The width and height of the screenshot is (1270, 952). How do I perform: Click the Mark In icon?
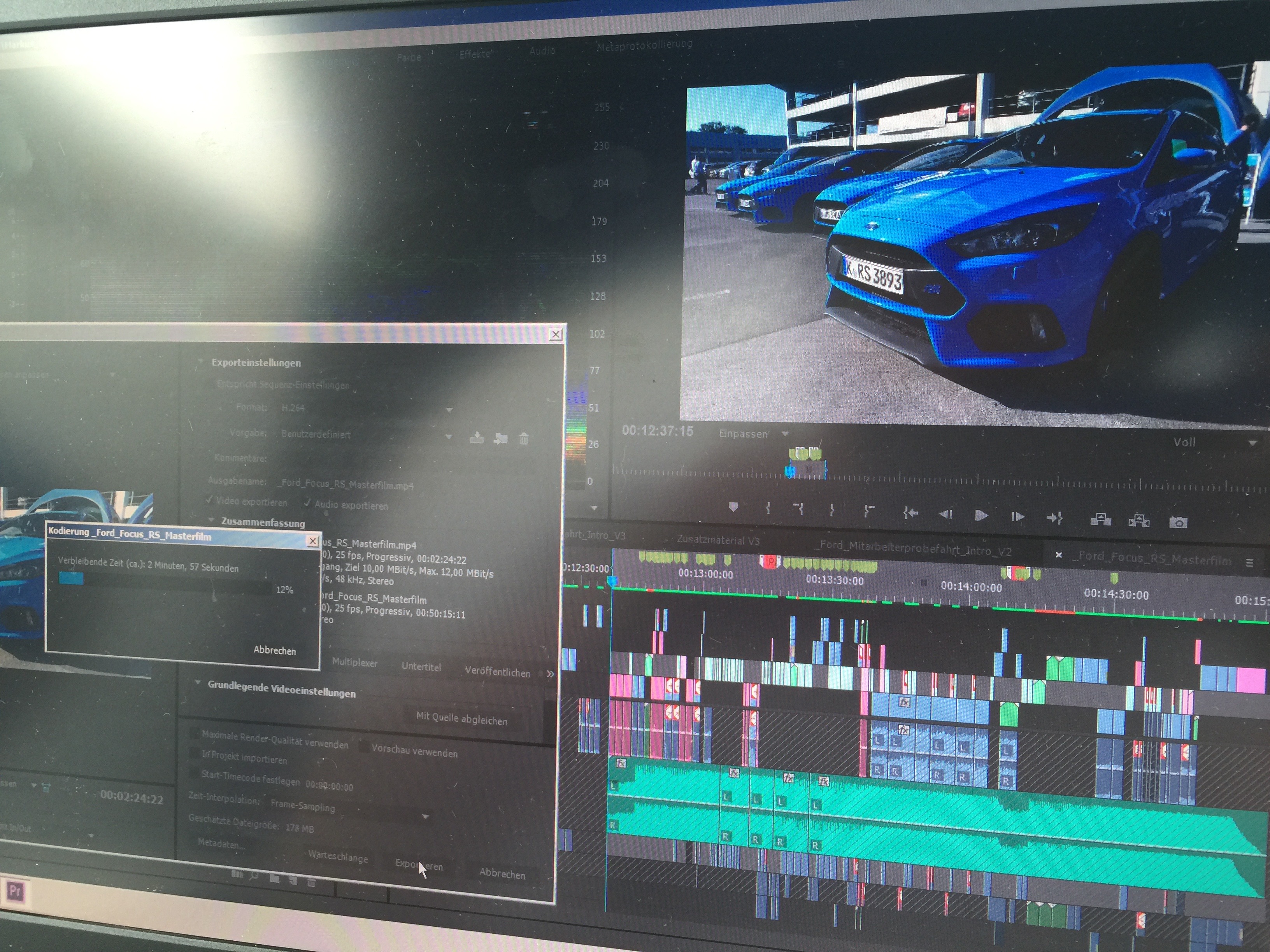tap(768, 508)
